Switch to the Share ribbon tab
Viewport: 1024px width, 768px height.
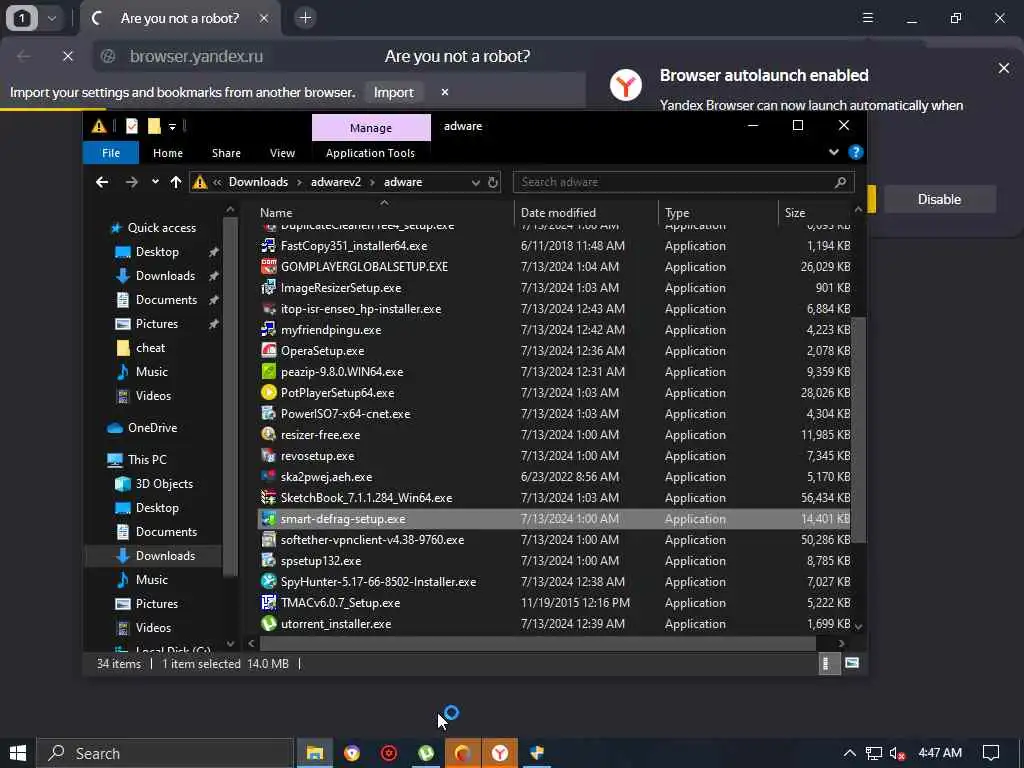(226, 153)
